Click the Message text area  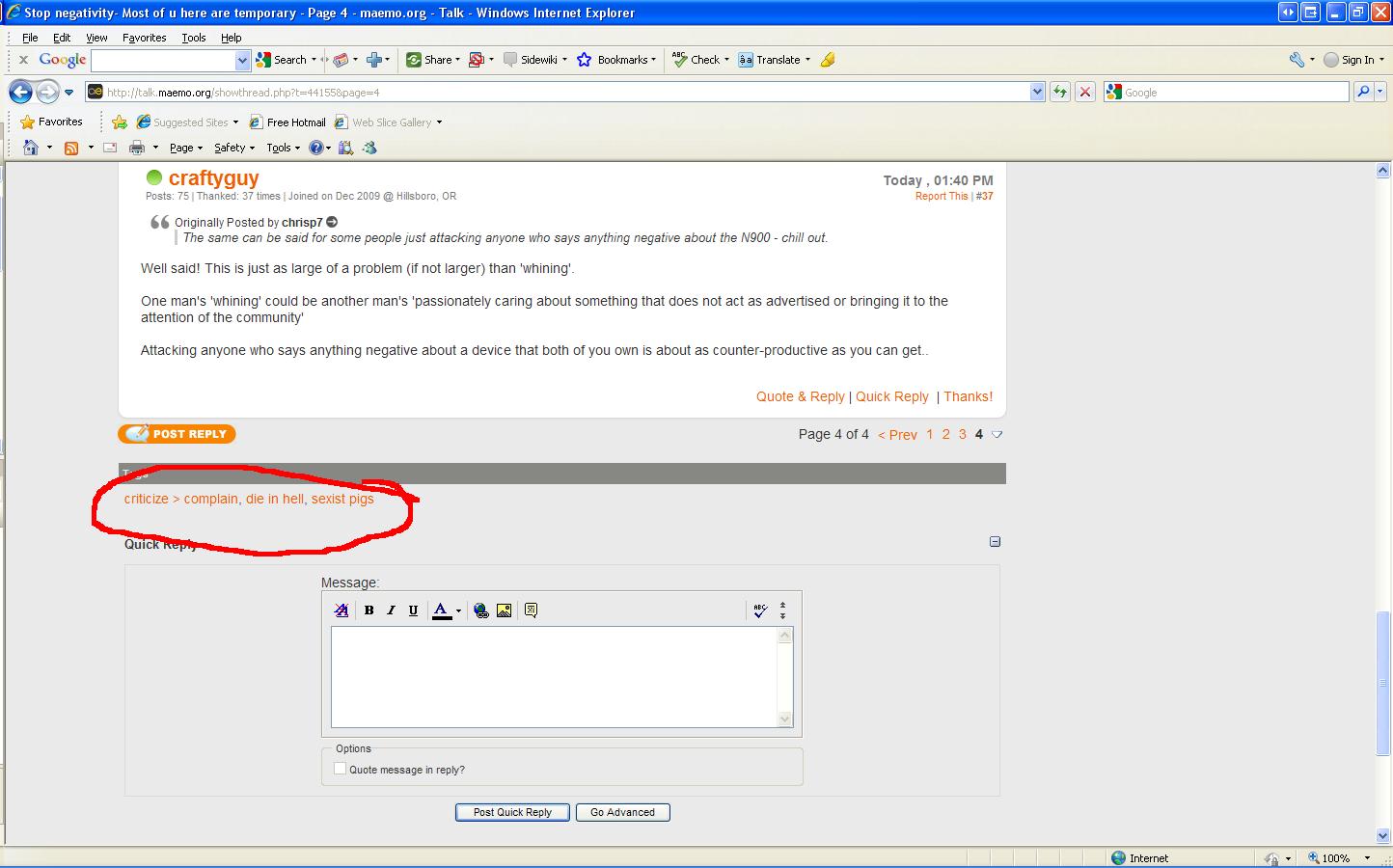555,676
